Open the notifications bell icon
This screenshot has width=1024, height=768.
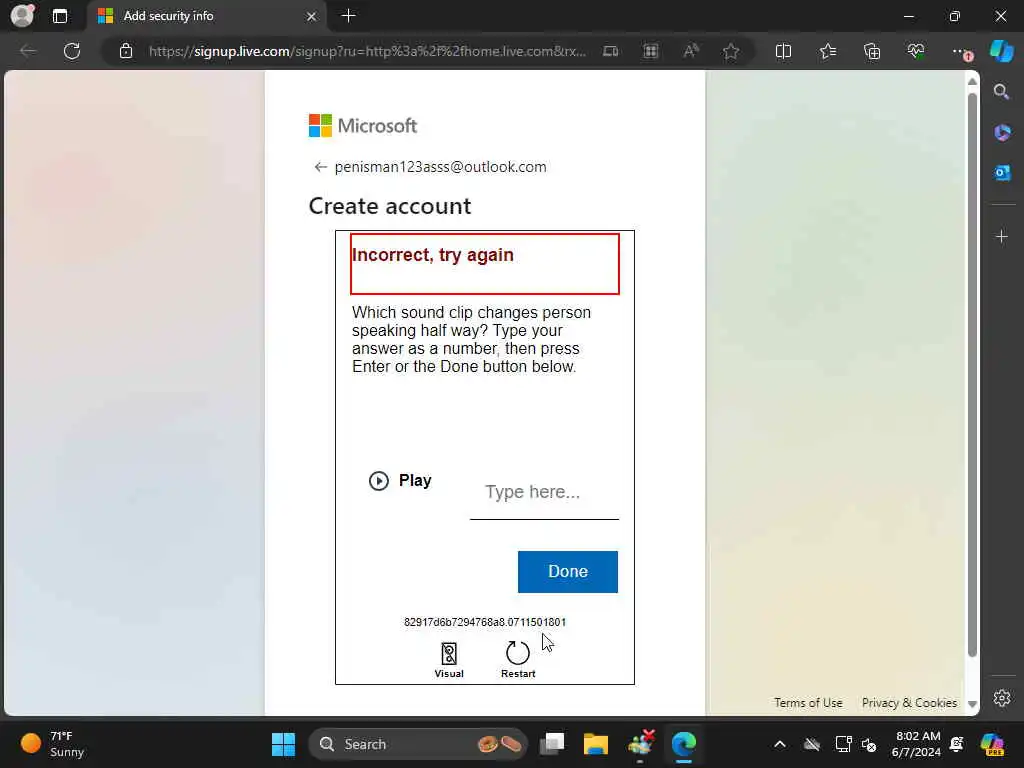(x=957, y=744)
